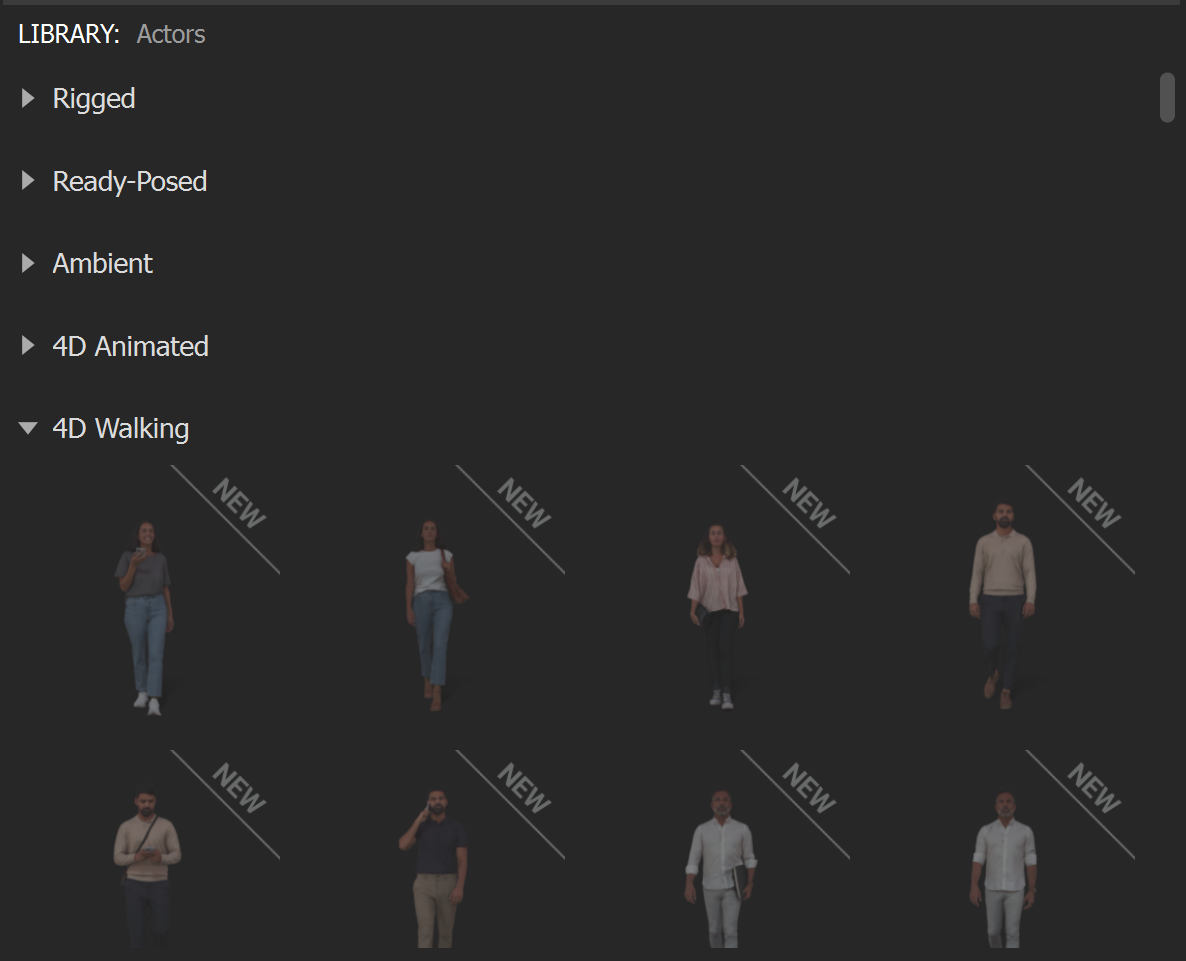This screenshot has height=961, width=1186.
Task: Select woman in pink blouse actor
Action: point(718,615)
